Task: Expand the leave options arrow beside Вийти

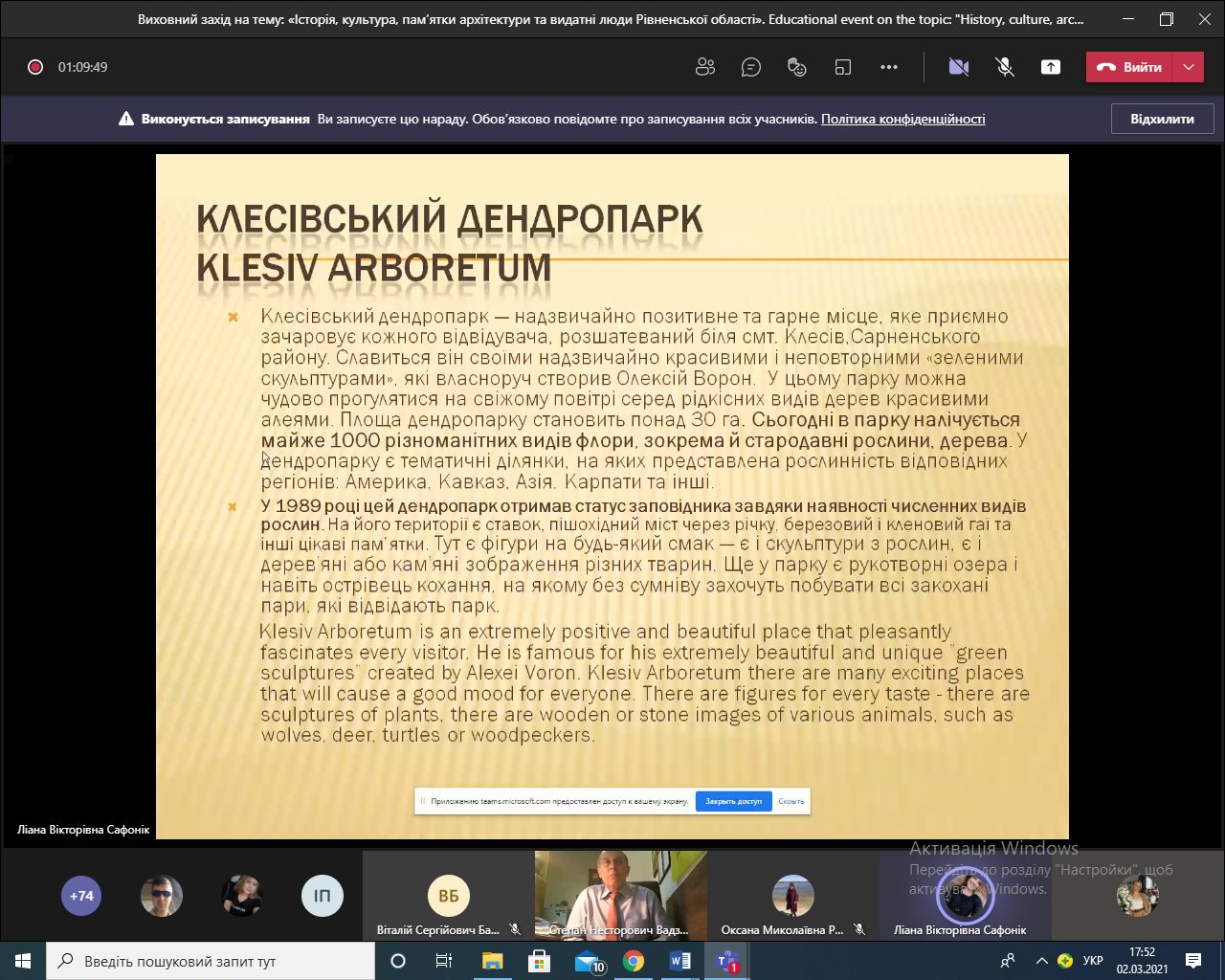Action: point(1189,67)
